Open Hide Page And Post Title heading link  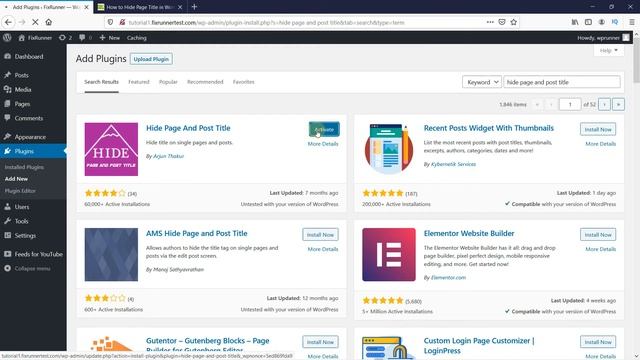click(x=188, y=128)
